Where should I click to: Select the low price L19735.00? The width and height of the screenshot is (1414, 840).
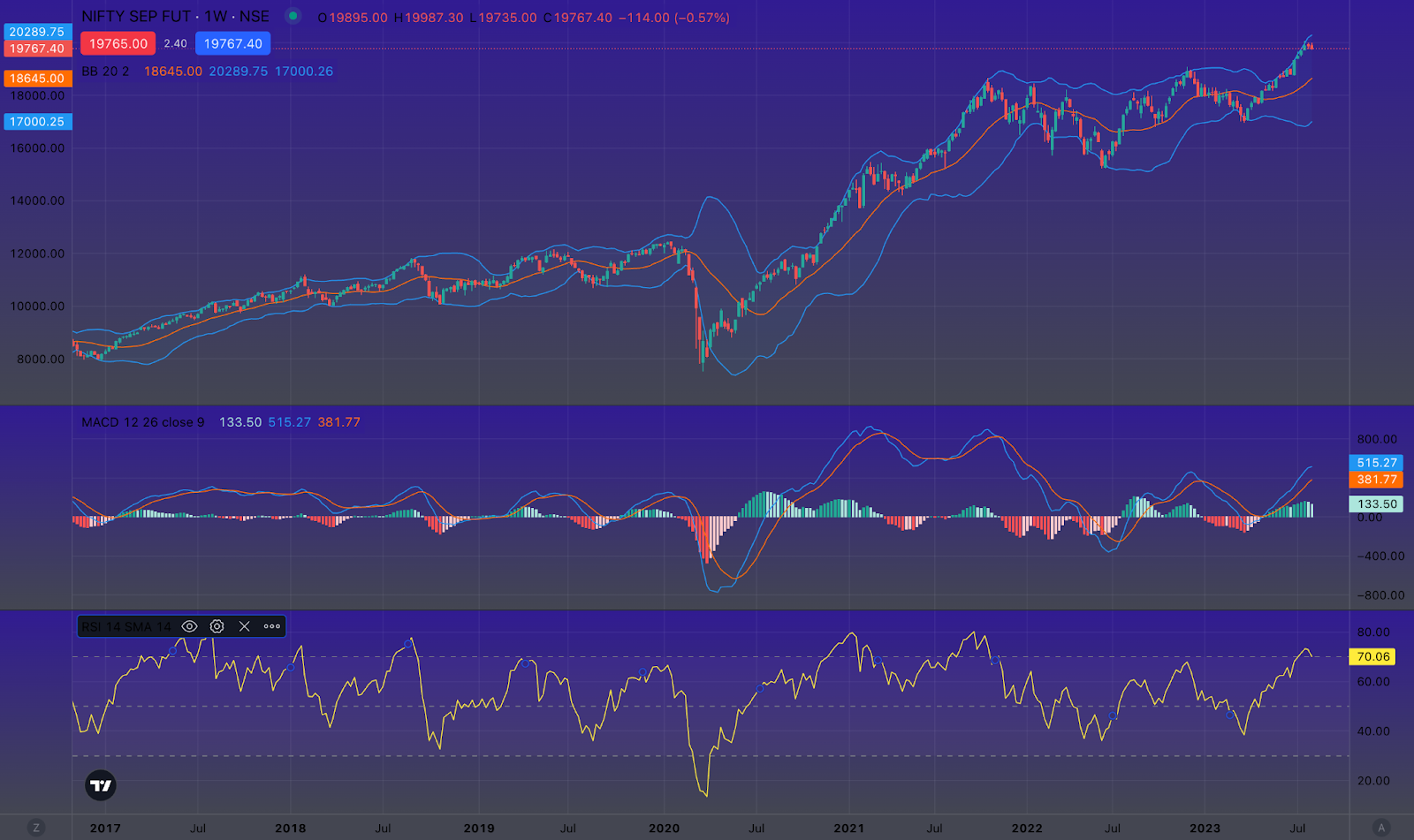click(x=503, y=18)
